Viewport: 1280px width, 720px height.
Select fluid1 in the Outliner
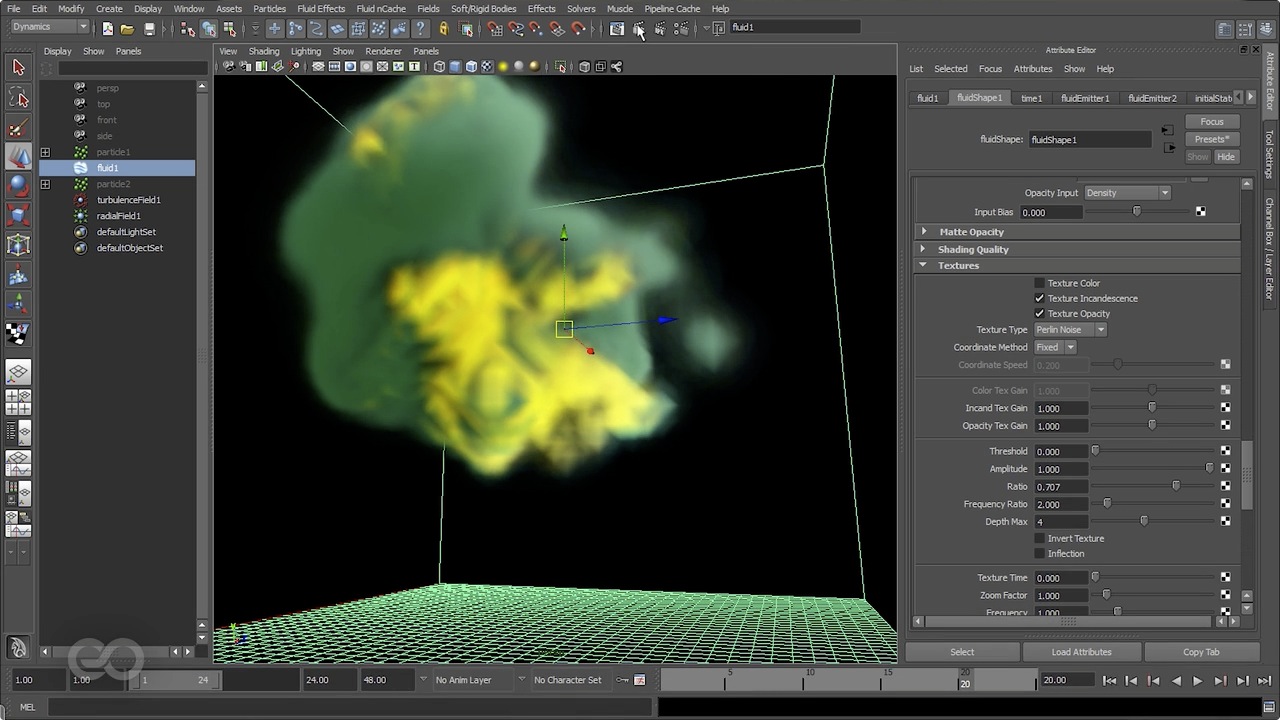pos(107,167)
